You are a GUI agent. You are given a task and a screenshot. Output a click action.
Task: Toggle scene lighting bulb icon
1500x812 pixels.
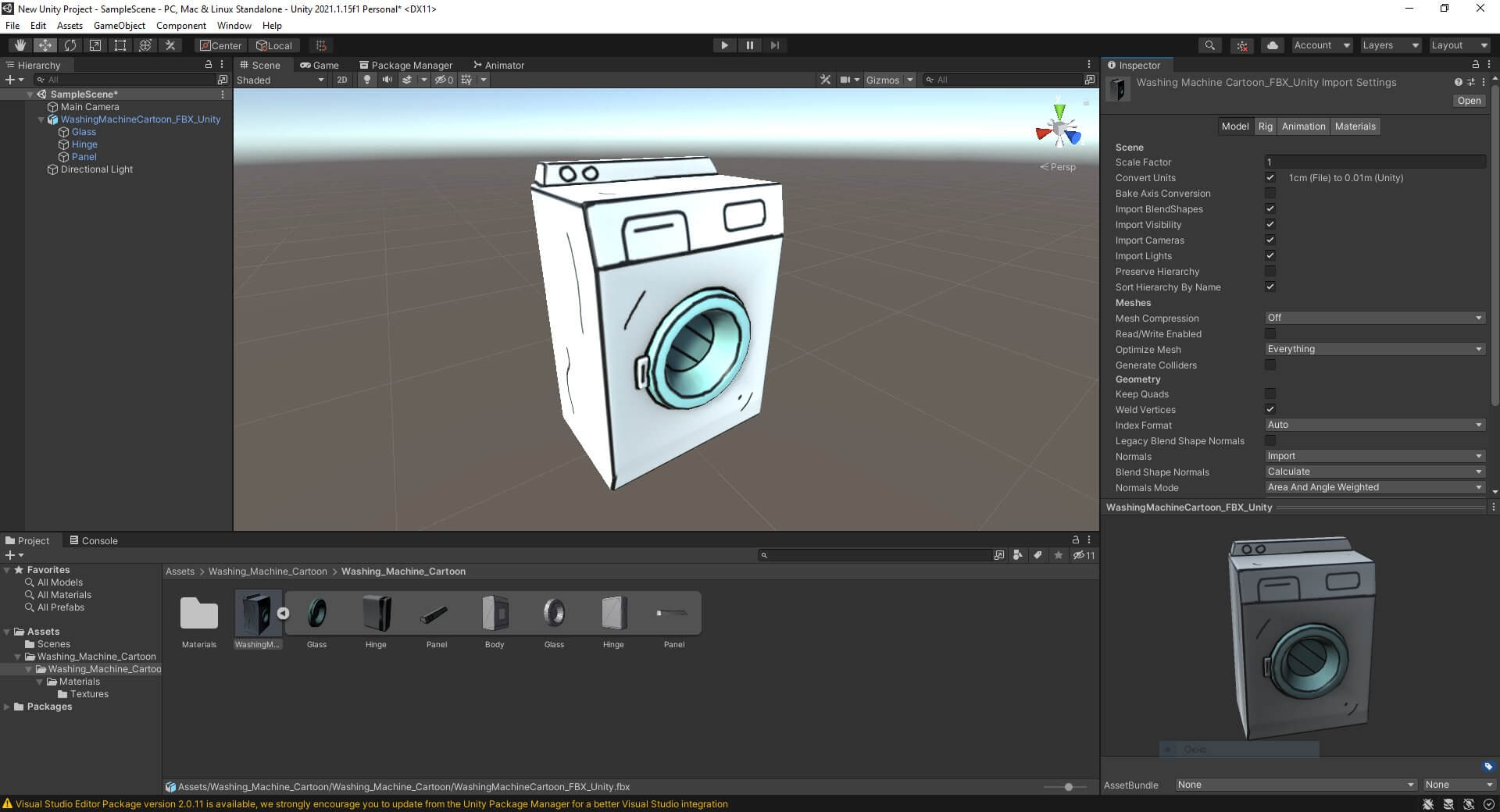(366, 80)
